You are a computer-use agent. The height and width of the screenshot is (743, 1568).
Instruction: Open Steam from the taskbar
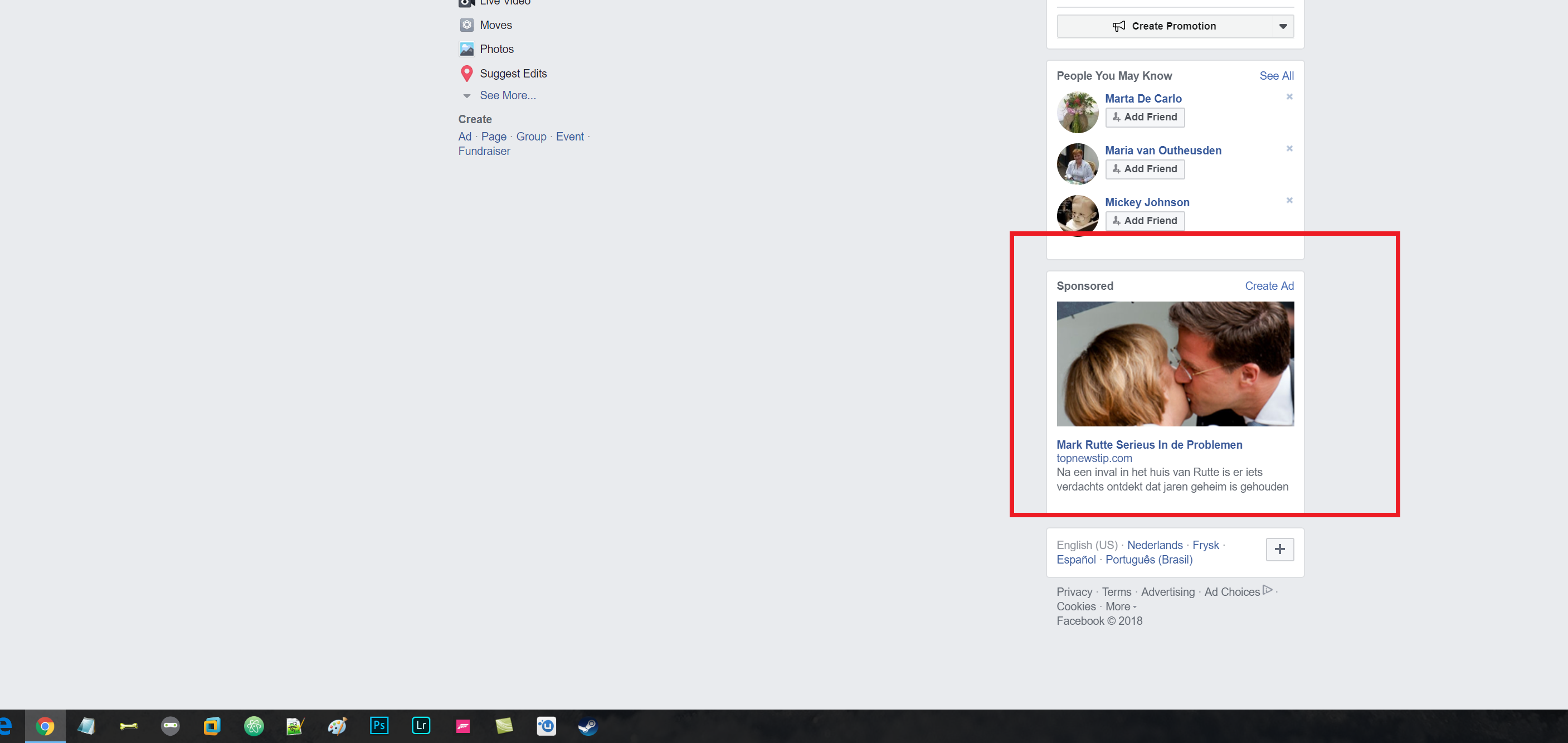coord(587,726)
